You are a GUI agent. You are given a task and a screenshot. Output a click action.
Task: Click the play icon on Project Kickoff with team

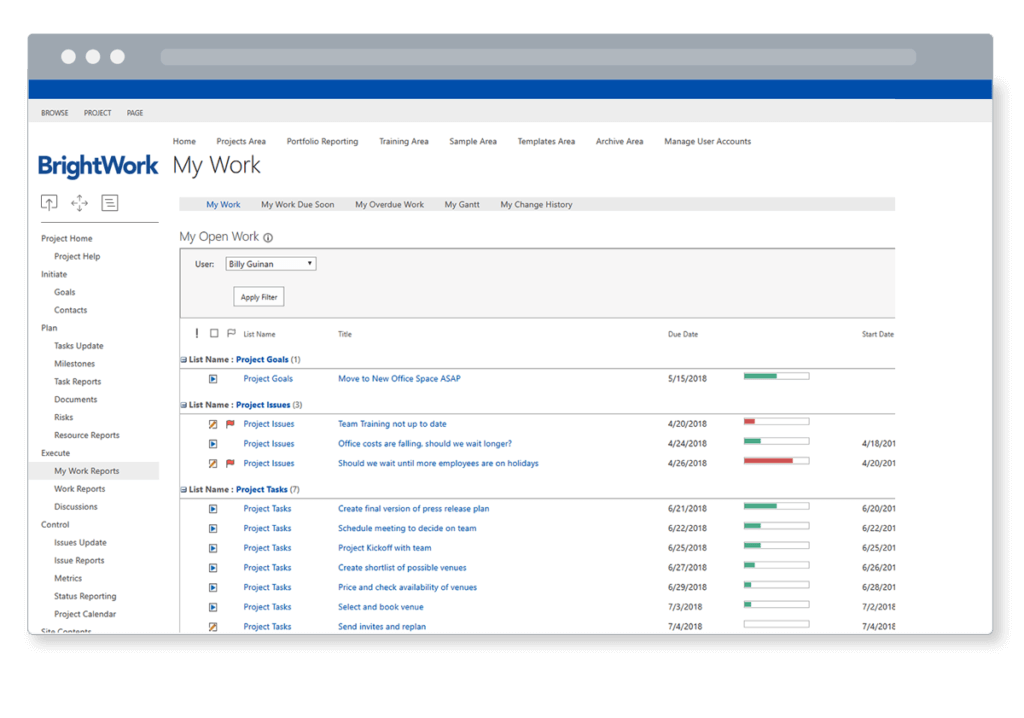tap(212, 547)
